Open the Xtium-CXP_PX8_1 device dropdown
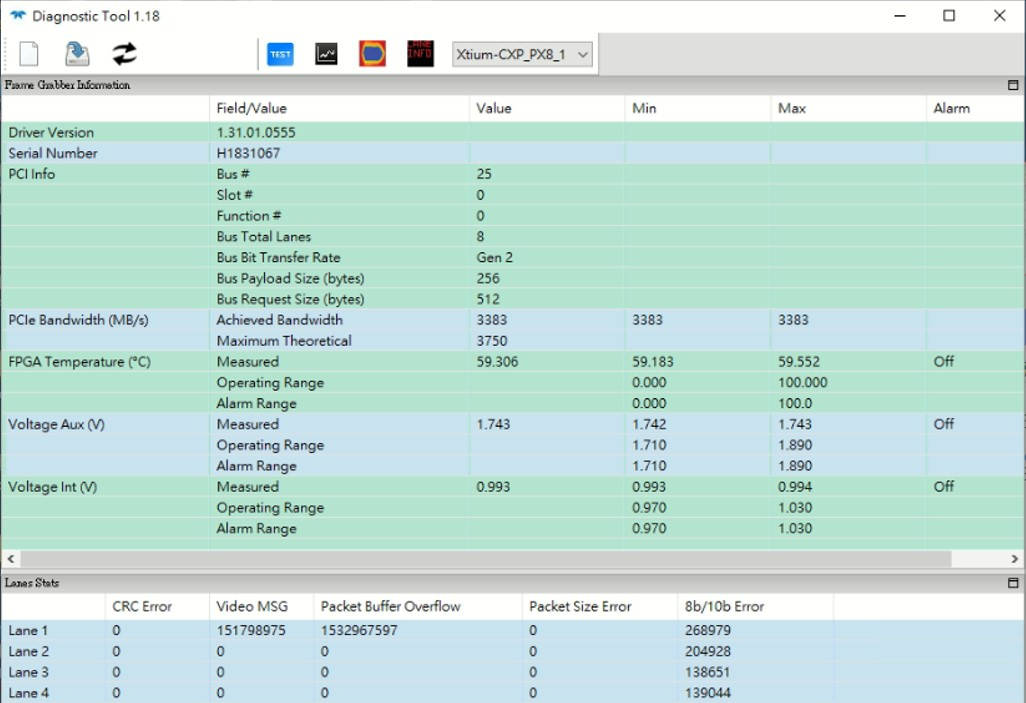Image resolution: width=1026 pixels, height=703 pixels. pyautogui.click(x=522, y=54)
